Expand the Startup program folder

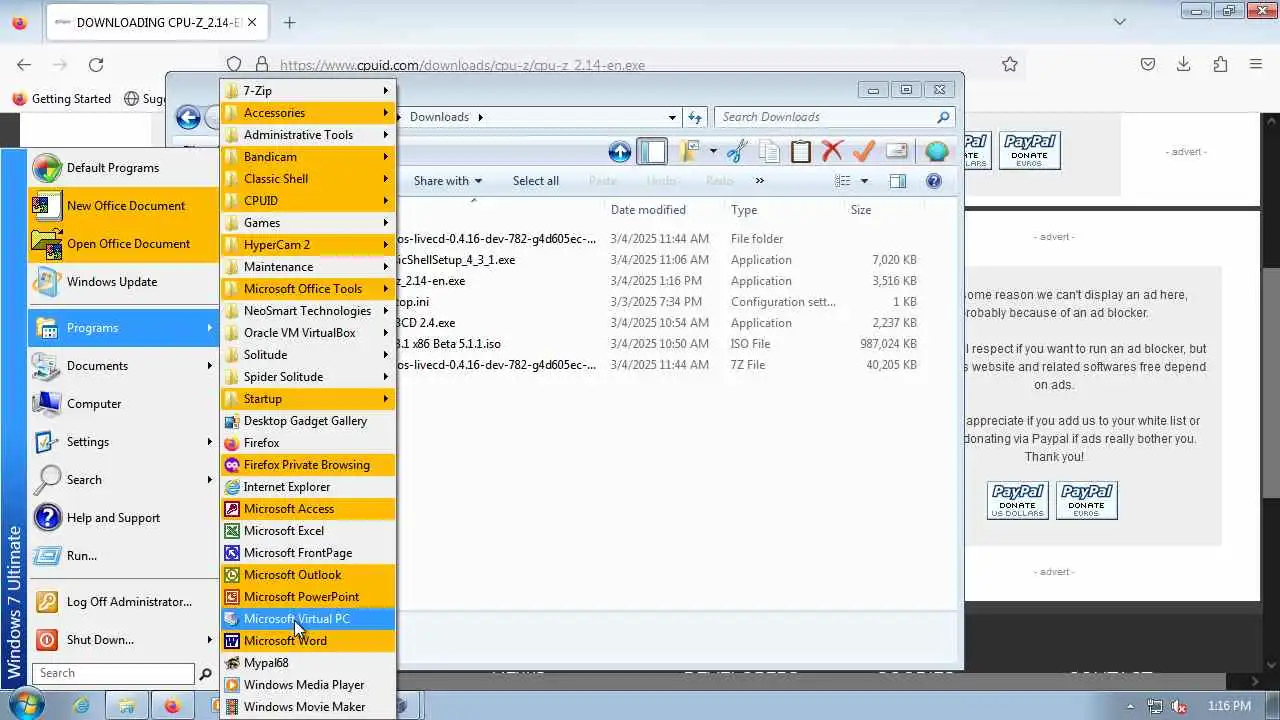[x=308, y=399]
